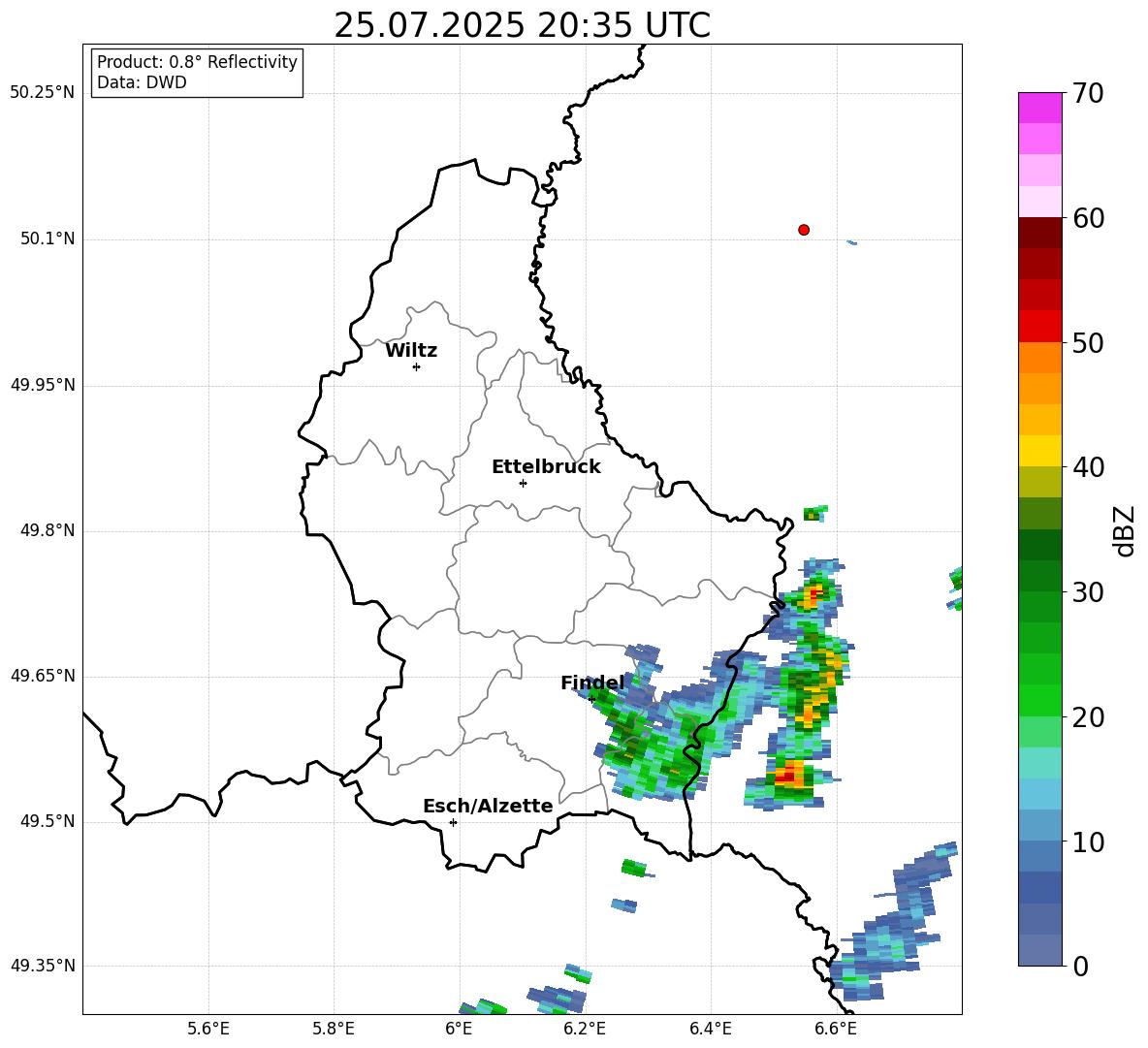Viewport: 1148px width, 1048px height.
Task: Click the colorbar tick value 10
Action: click(1088, 842)
